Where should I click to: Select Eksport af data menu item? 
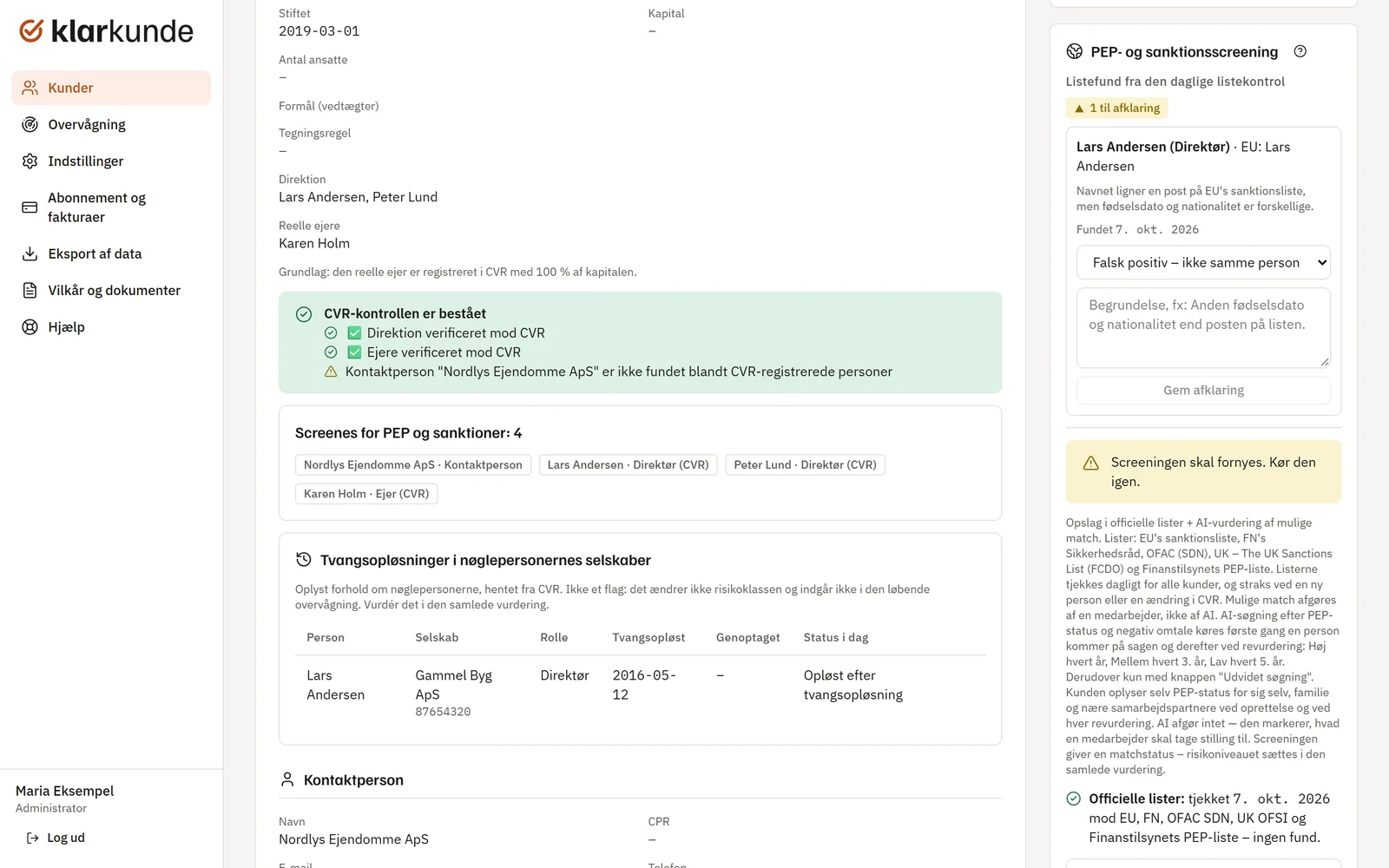point(111,253)
